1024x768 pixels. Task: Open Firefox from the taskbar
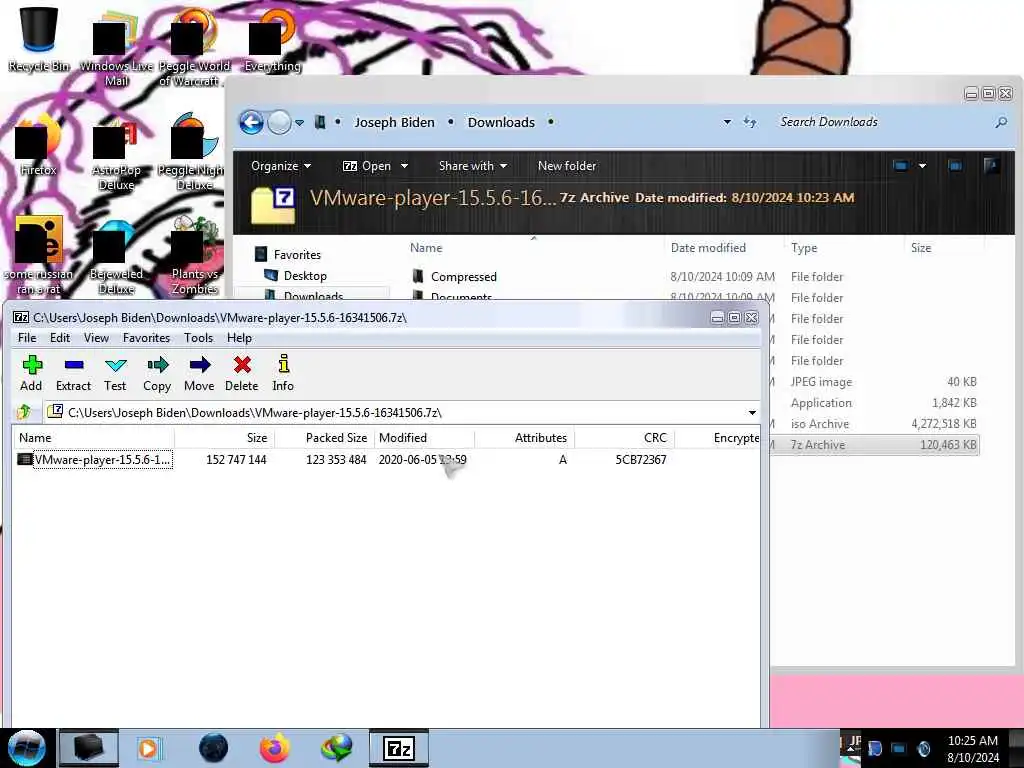[275, 748]
